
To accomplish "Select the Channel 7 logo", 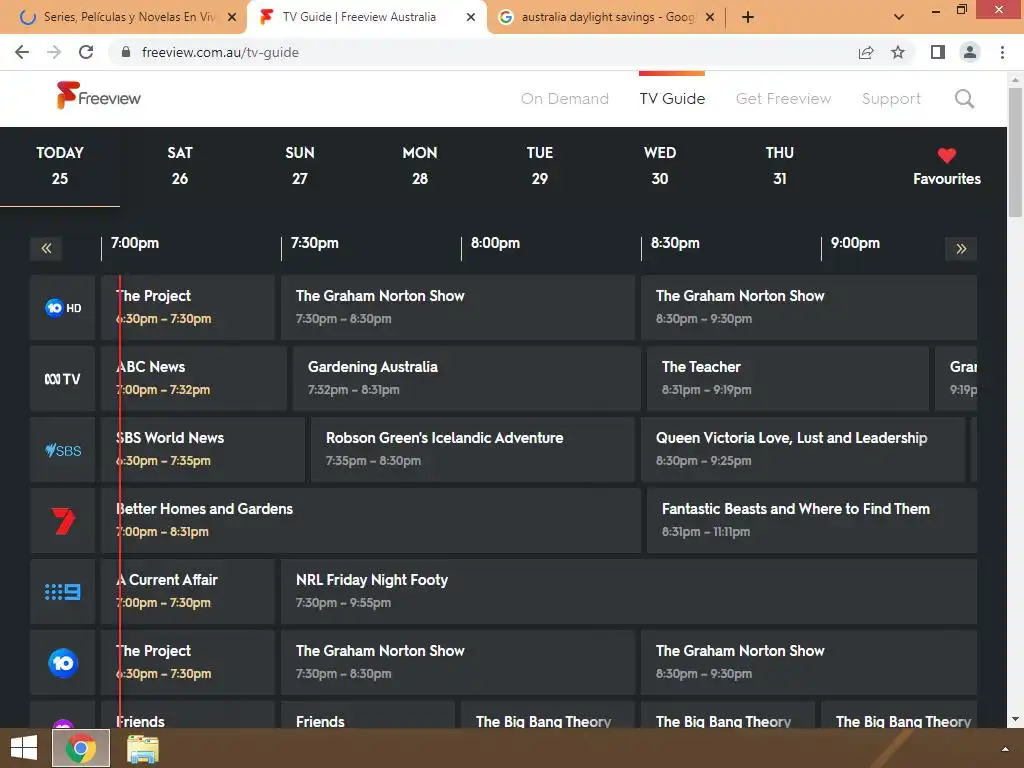I will [x=63, y=520].
